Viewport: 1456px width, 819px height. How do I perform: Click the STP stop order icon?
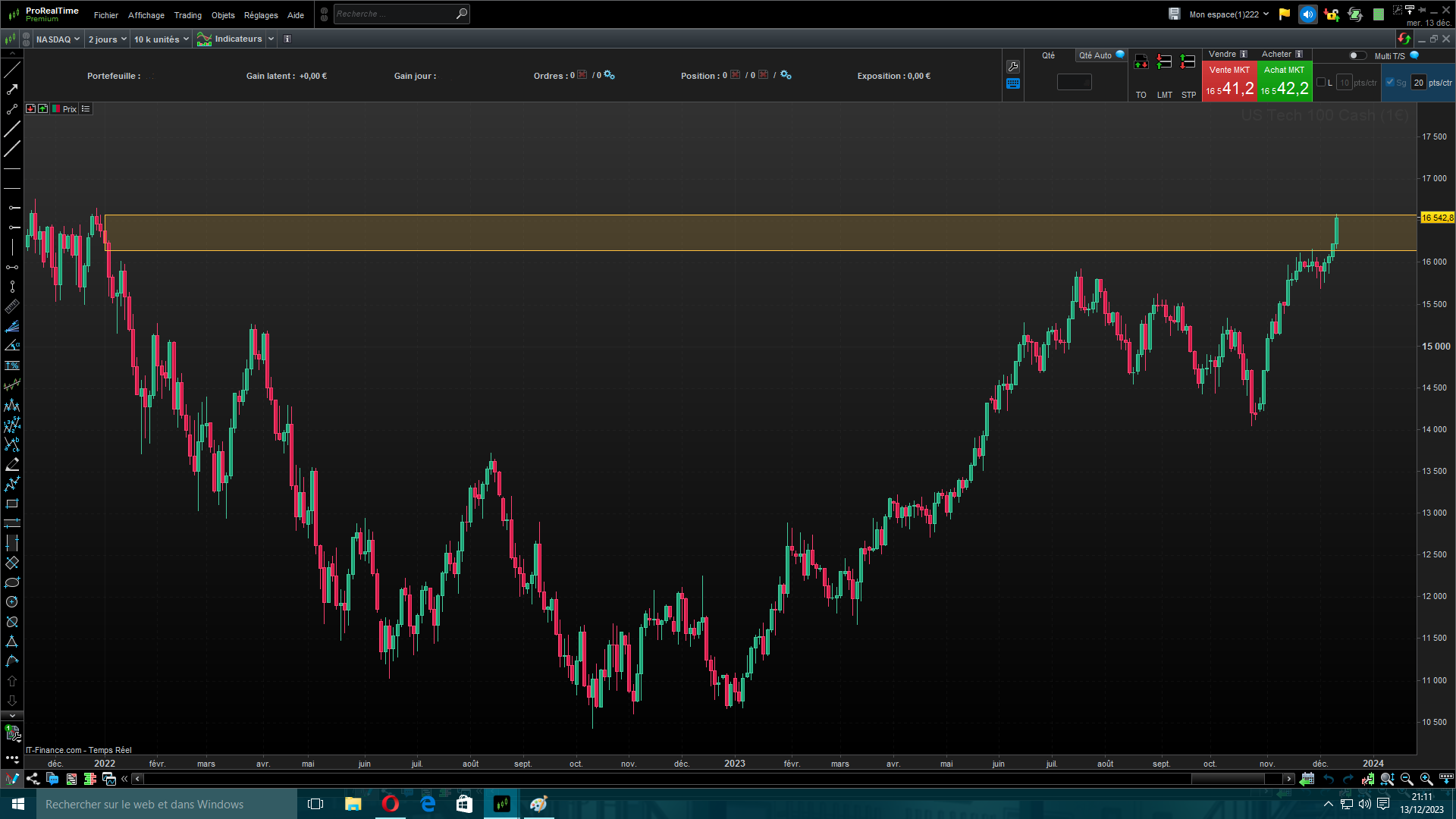pos(1188,62)
